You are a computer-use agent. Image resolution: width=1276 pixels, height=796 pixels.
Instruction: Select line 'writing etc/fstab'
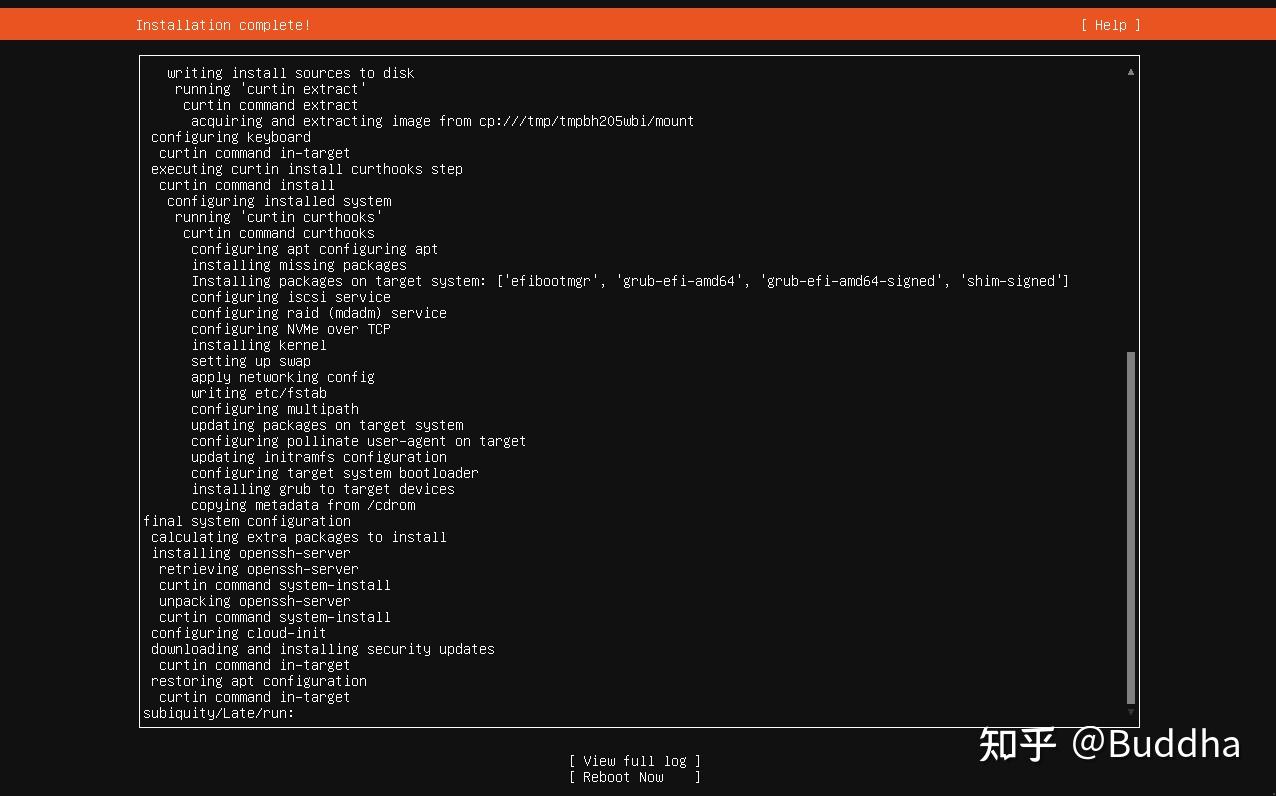[x=259, y=393]
